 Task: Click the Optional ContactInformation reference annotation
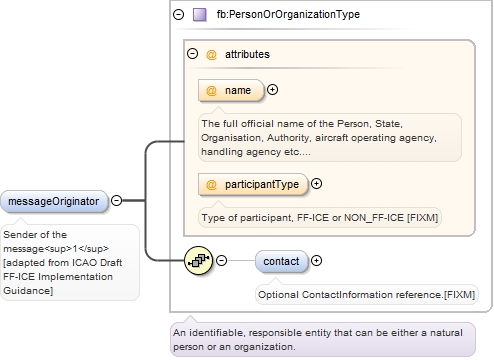pyautogui.click(x=367, y=295)
